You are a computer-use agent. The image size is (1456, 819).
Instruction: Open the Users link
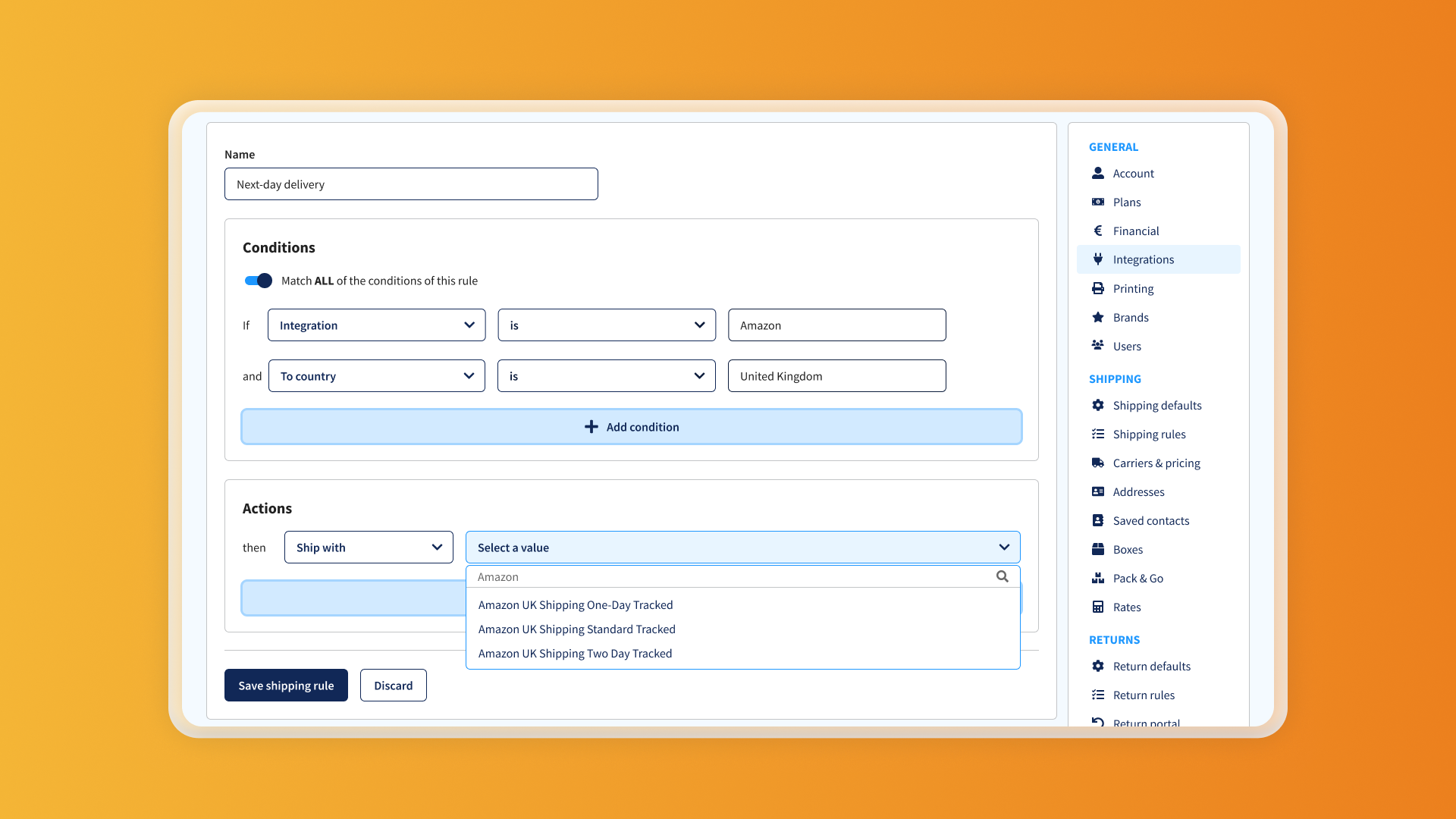(1127, 347)
